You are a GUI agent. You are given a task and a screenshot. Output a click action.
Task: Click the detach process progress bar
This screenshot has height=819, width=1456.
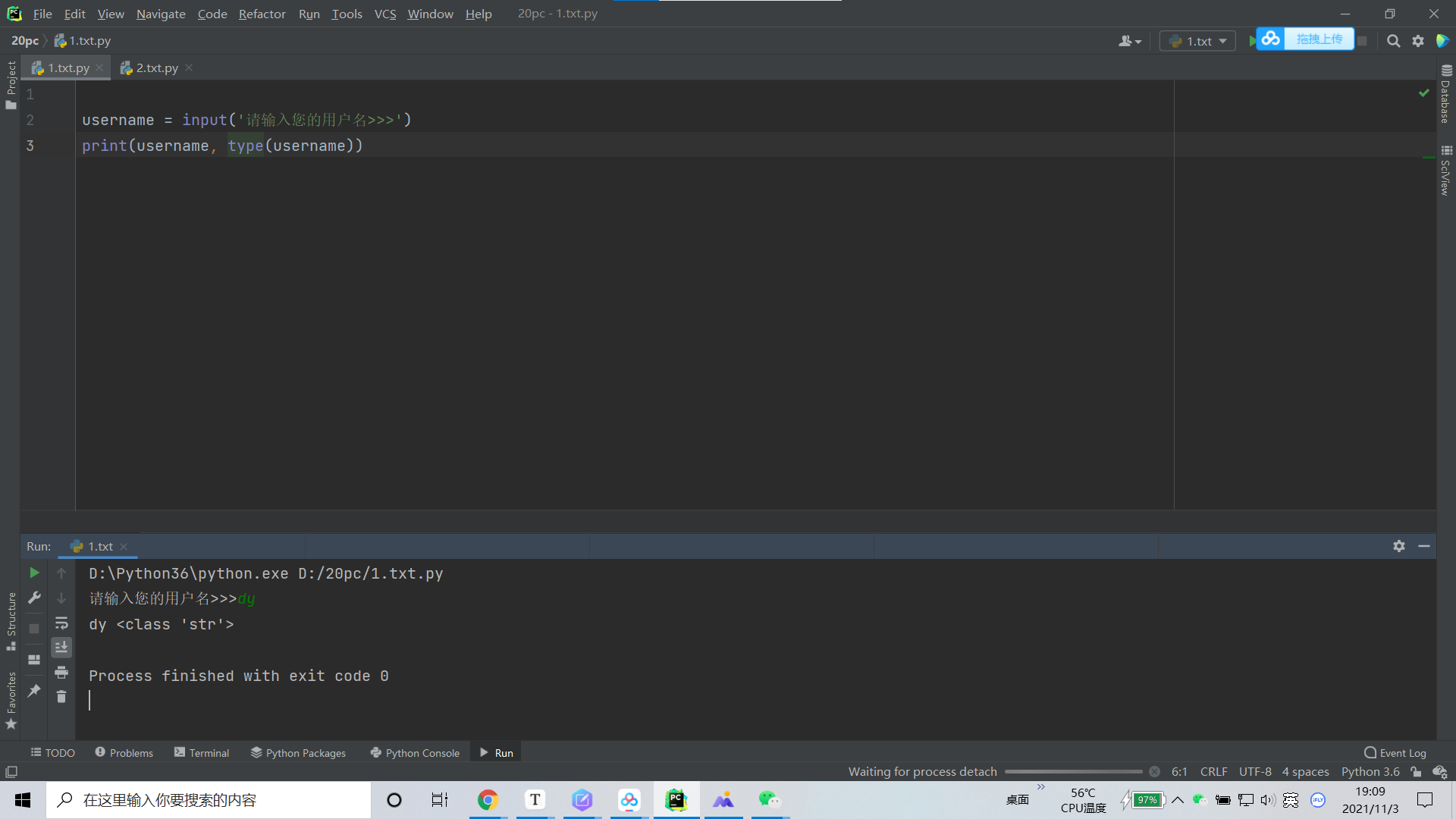tap(1073, 771)
